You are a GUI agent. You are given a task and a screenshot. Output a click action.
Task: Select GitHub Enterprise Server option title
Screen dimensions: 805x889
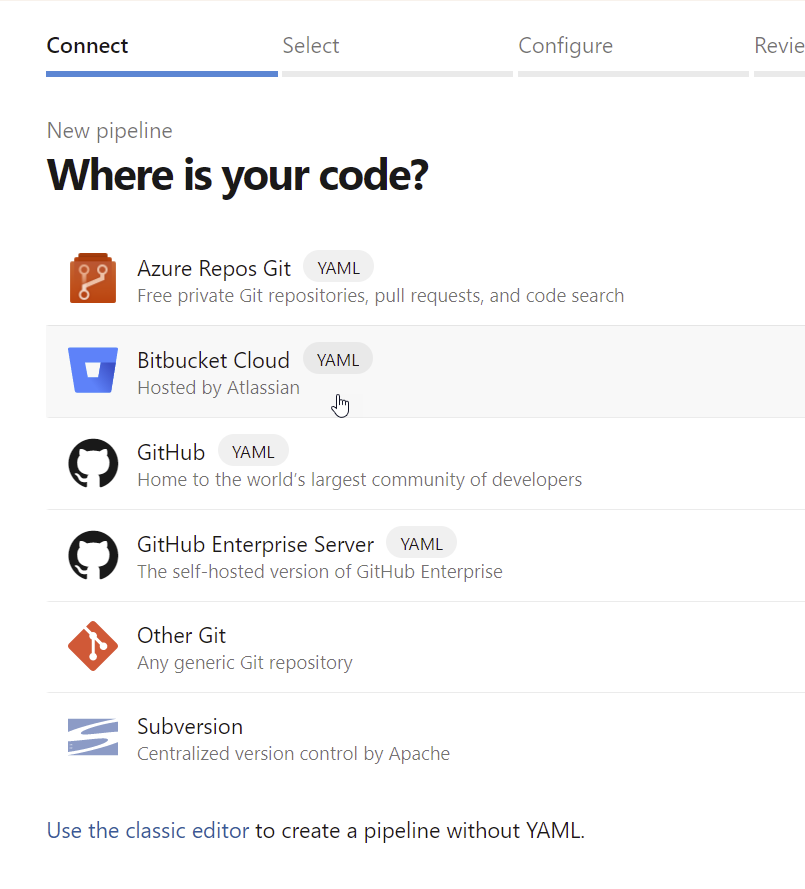(256, 544)
